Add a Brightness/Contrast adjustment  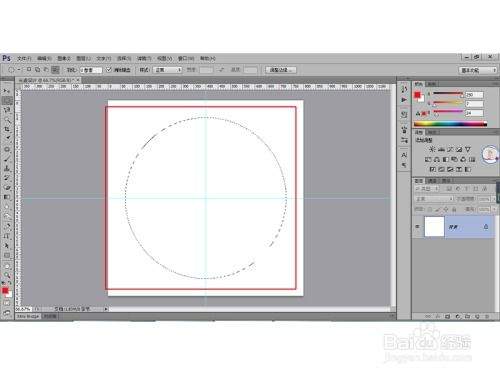(x=432, y=149)
